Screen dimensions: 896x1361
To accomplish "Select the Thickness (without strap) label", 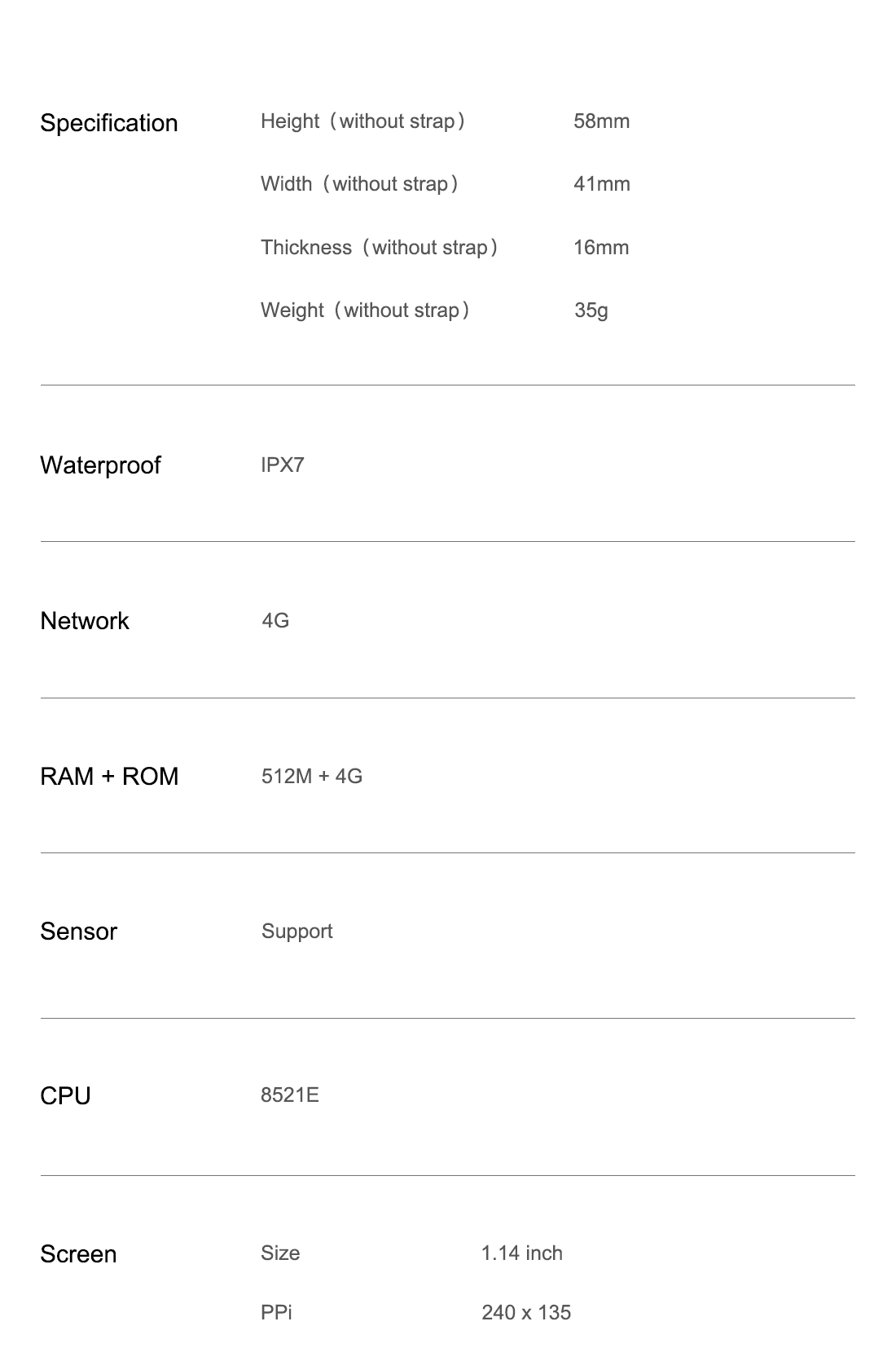I will coord(380,248).
